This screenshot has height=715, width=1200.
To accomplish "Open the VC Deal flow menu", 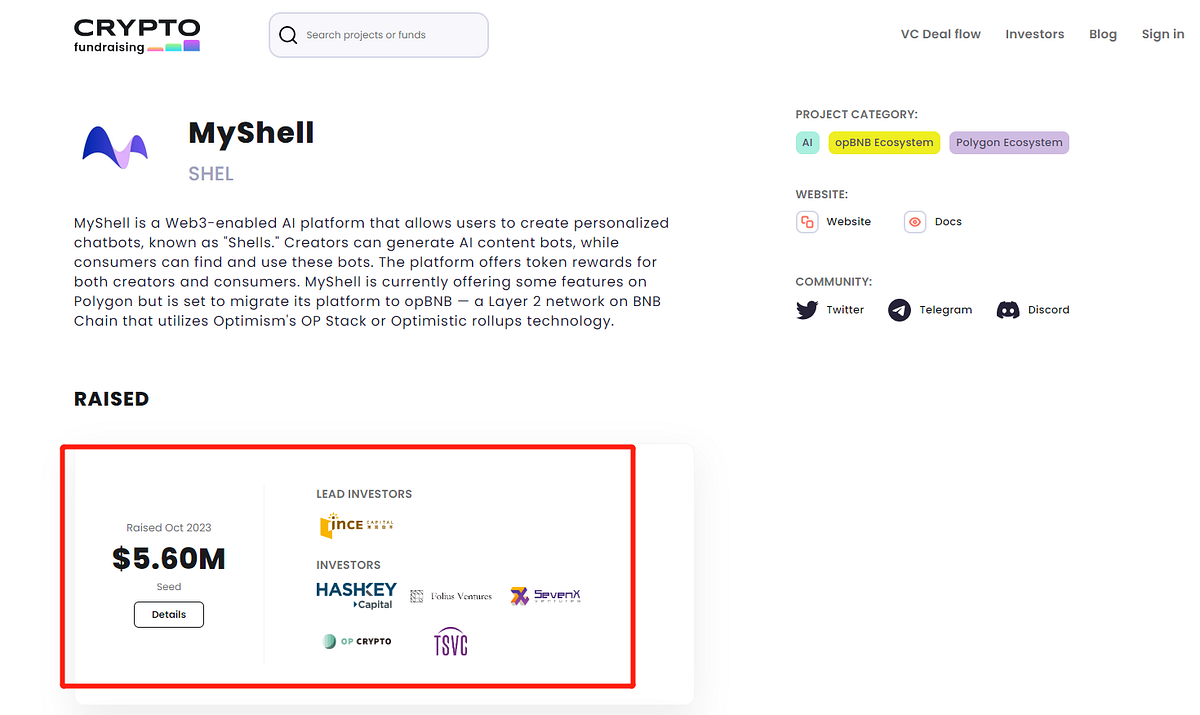I will pyautogui.click(x=940, y=33).
